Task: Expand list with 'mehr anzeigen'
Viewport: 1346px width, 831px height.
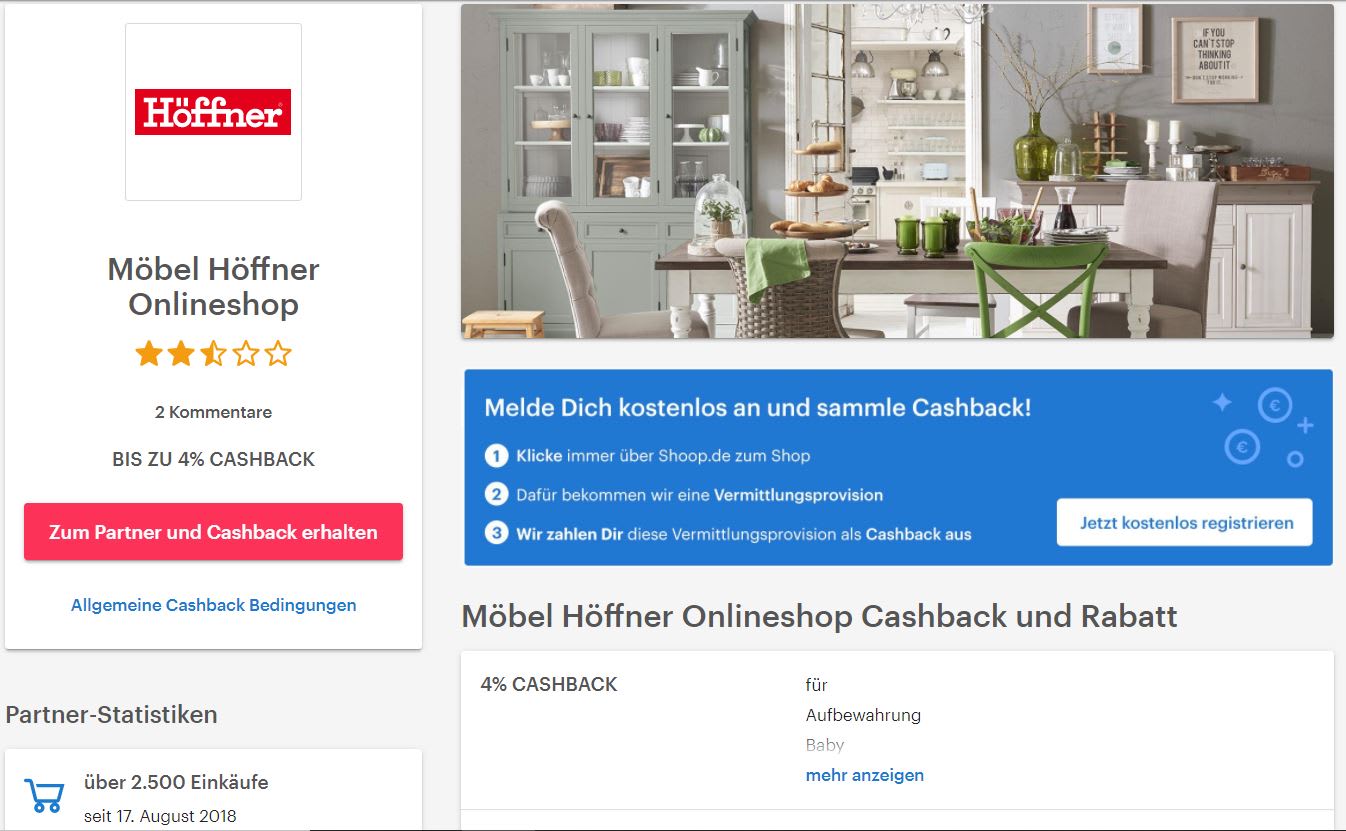Action: [x=865, y=775]
